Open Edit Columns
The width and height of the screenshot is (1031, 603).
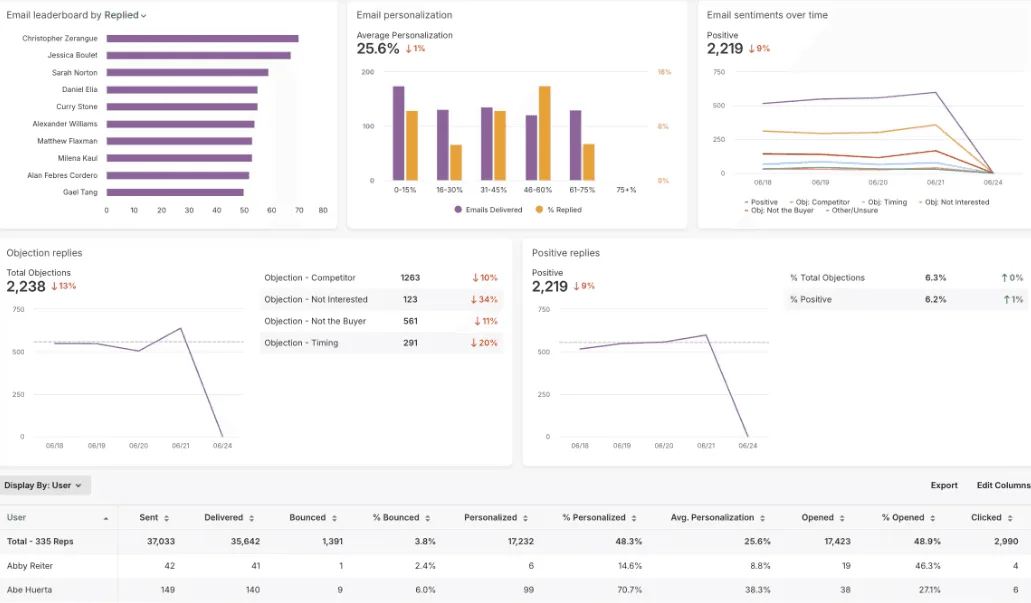[1002, 485]
